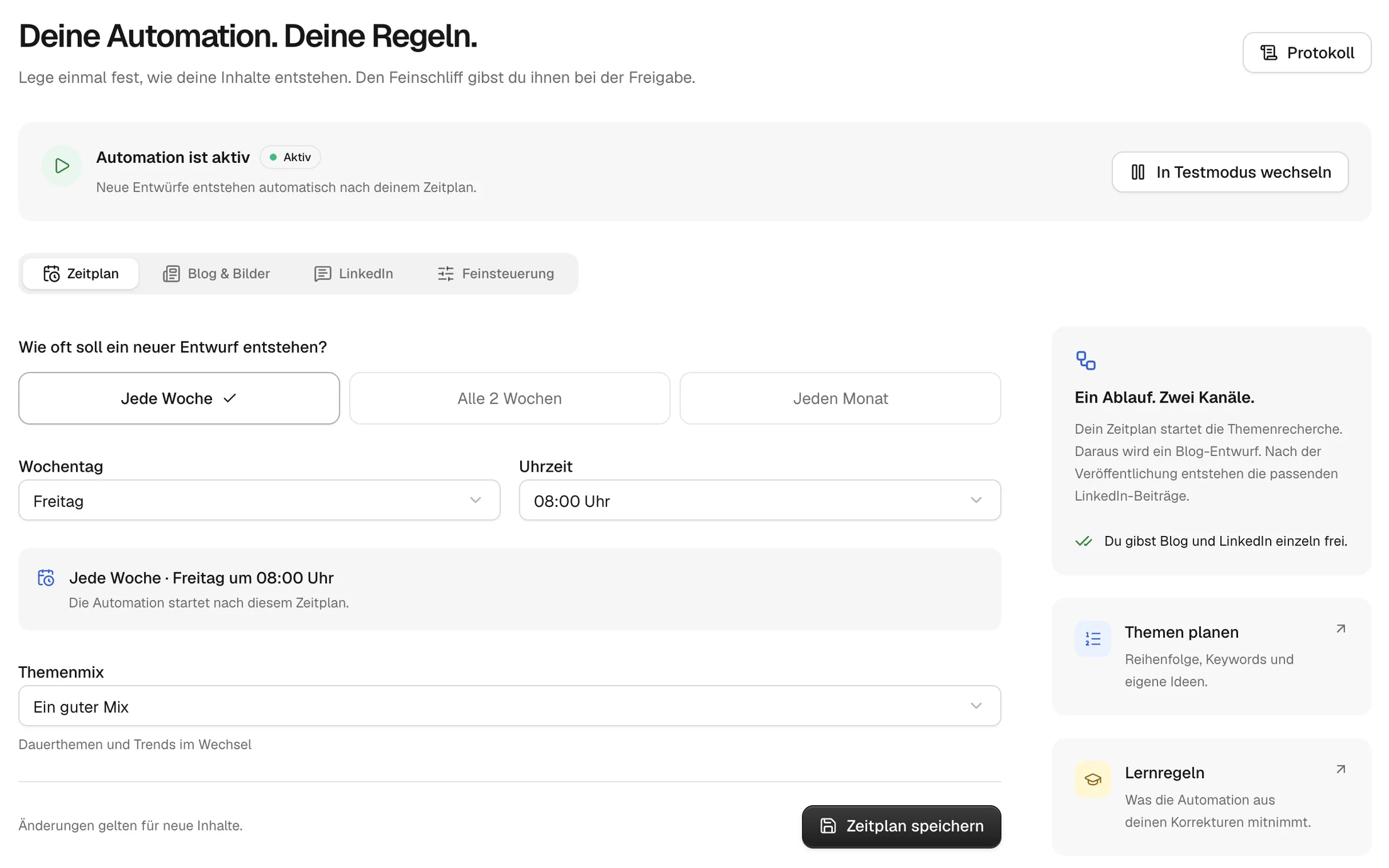The width and height of the screenshot is (1389, 868).
Task: Click the heading Ein Ablauf. Zwei Kanäle.
Action: [1164, 398]
